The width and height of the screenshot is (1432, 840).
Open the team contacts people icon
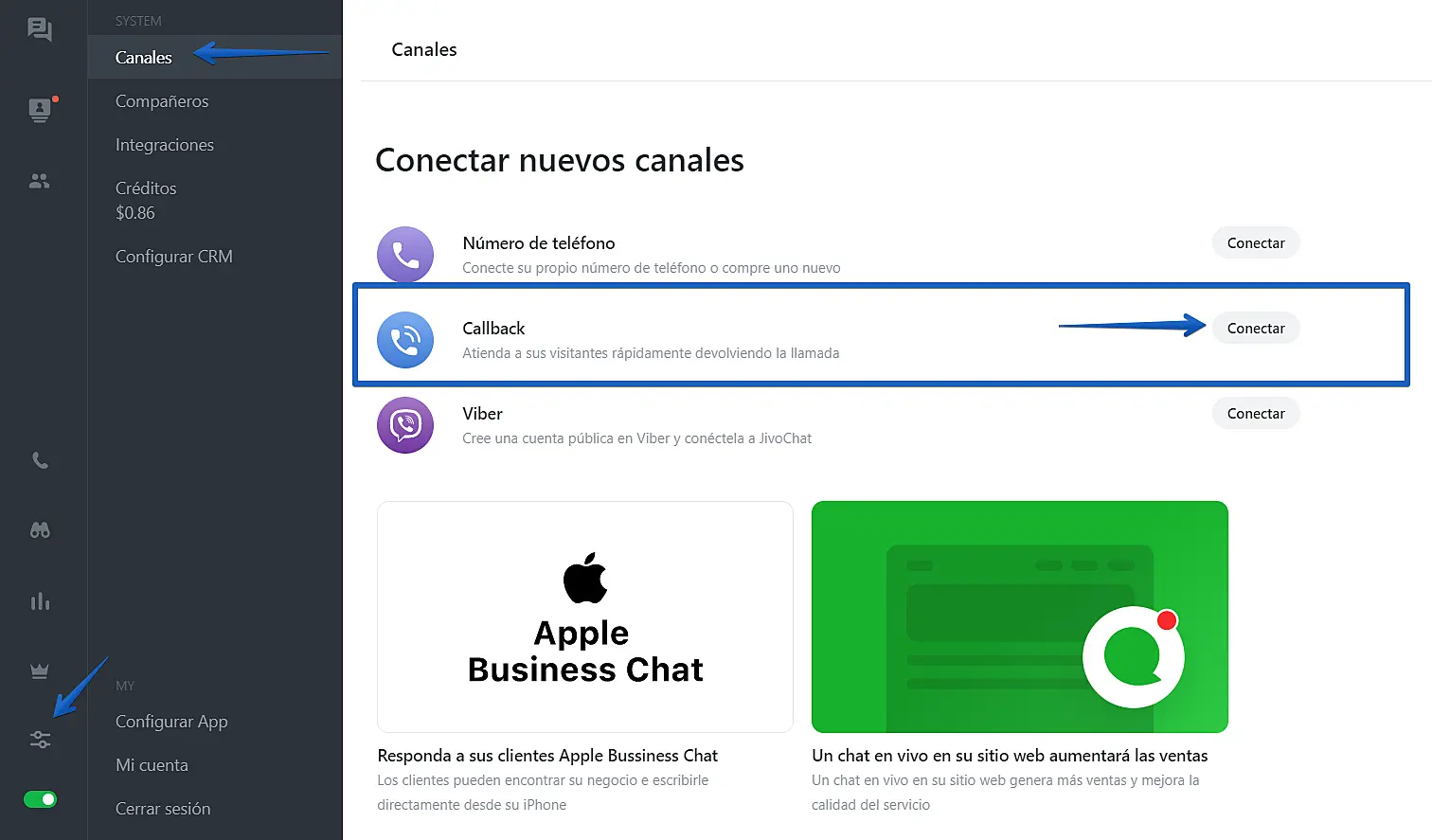40,181
